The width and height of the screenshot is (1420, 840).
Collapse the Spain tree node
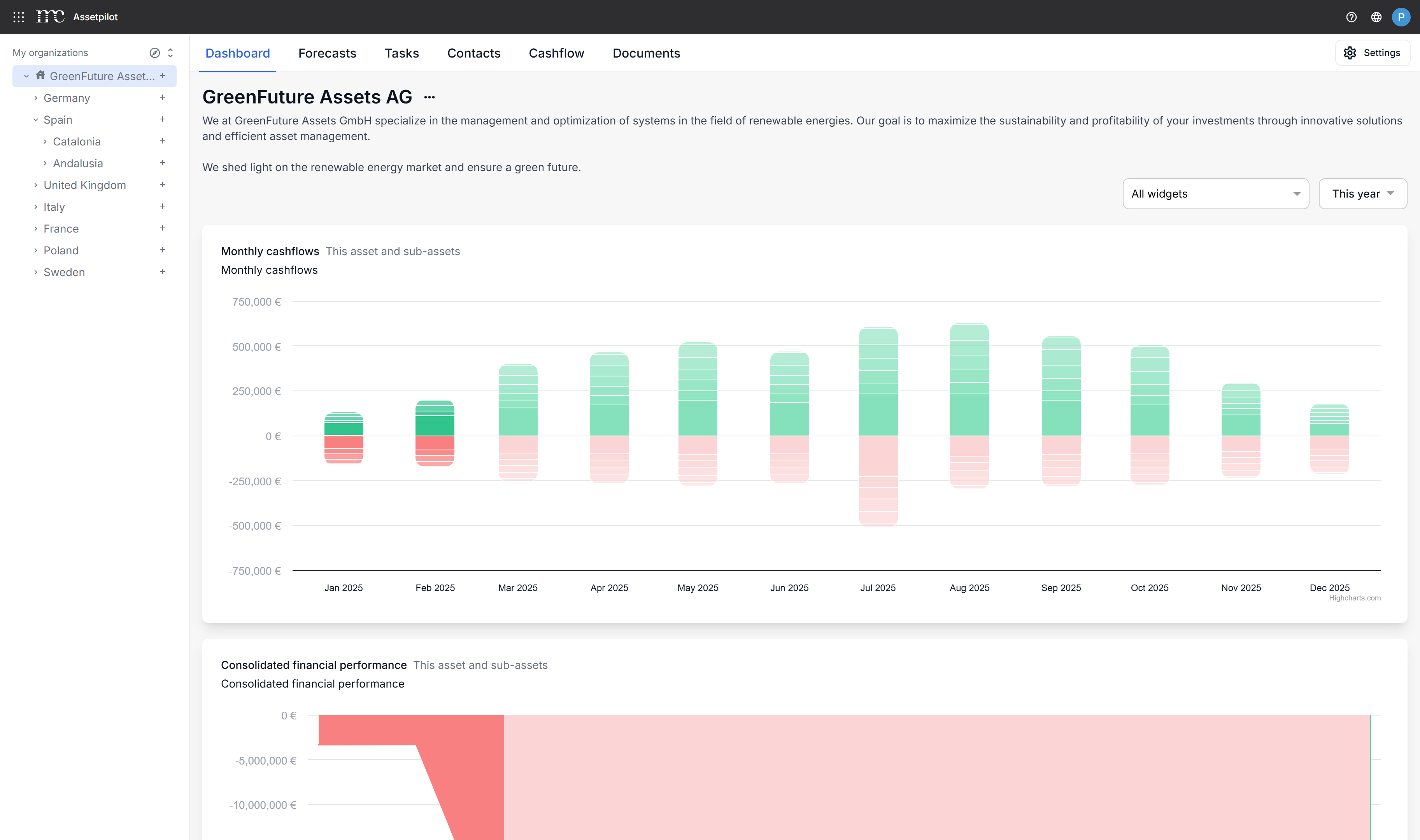[x=36, y=120]
